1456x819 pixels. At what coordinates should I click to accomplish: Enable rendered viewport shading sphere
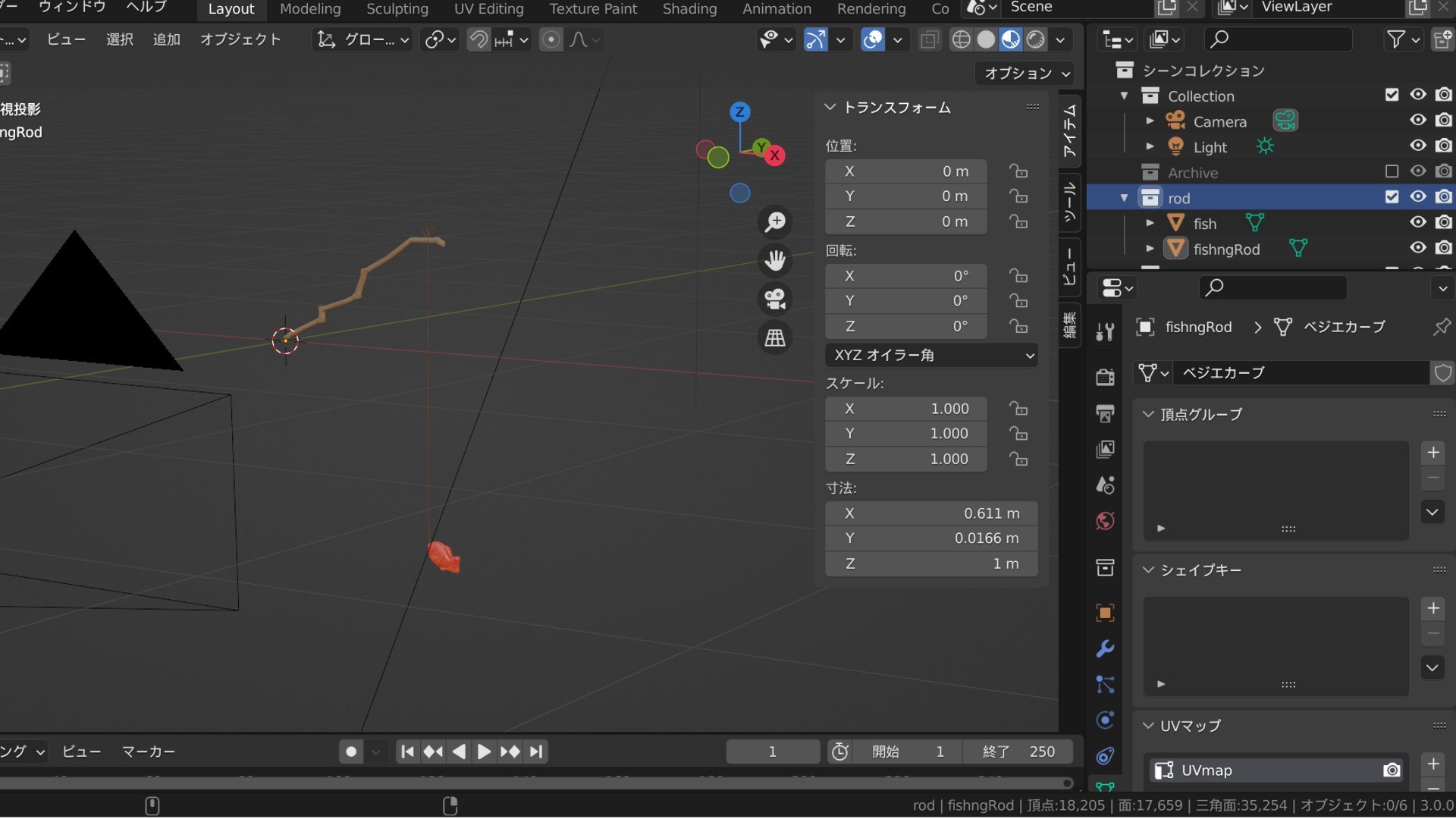point(1036,39)
